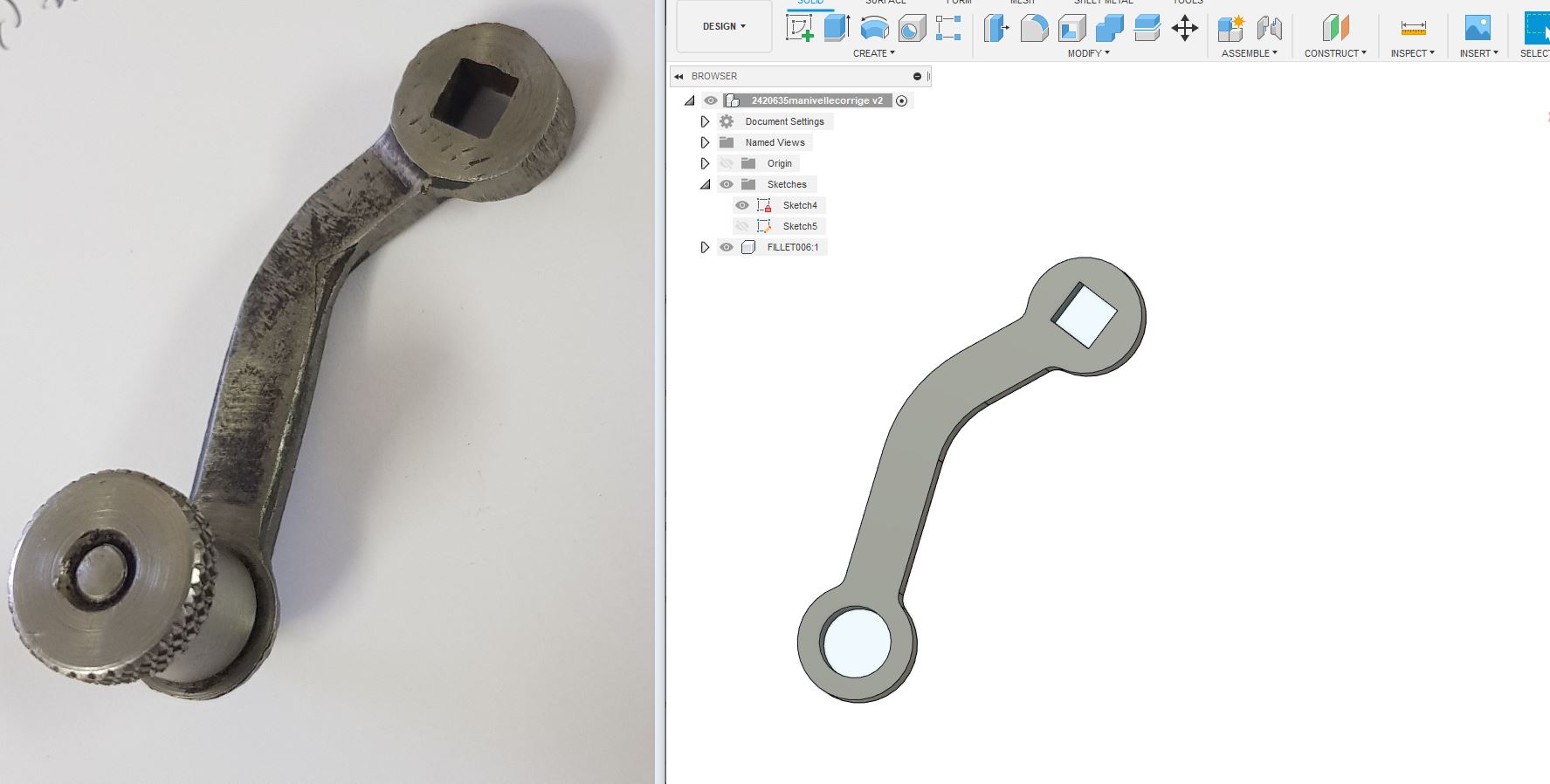This screenshot has width=1550, height=784.
Task: Expand the Document Settings node
Action: (x=705, y=121)
